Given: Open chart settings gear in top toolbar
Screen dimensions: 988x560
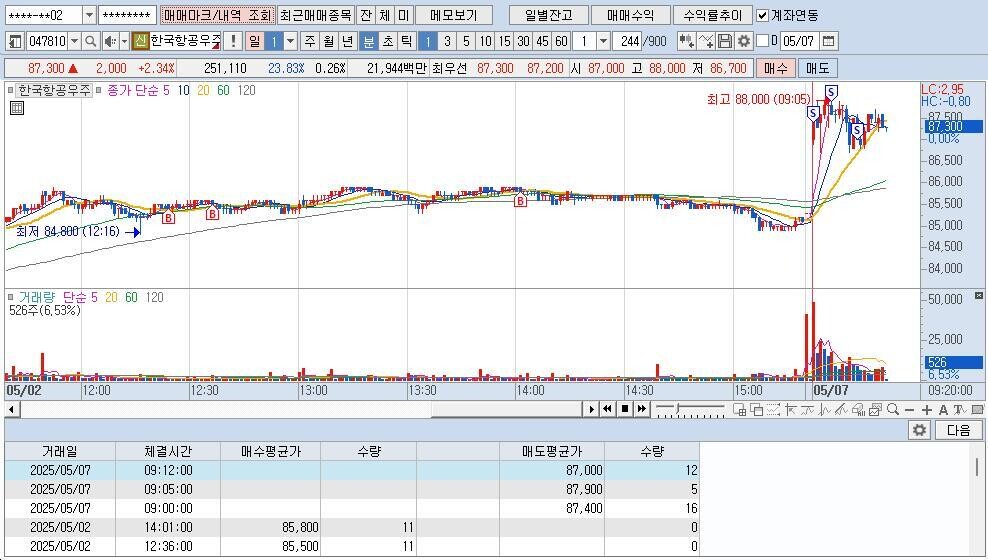Looking at the screenshot, I should [x=744, y=41].
